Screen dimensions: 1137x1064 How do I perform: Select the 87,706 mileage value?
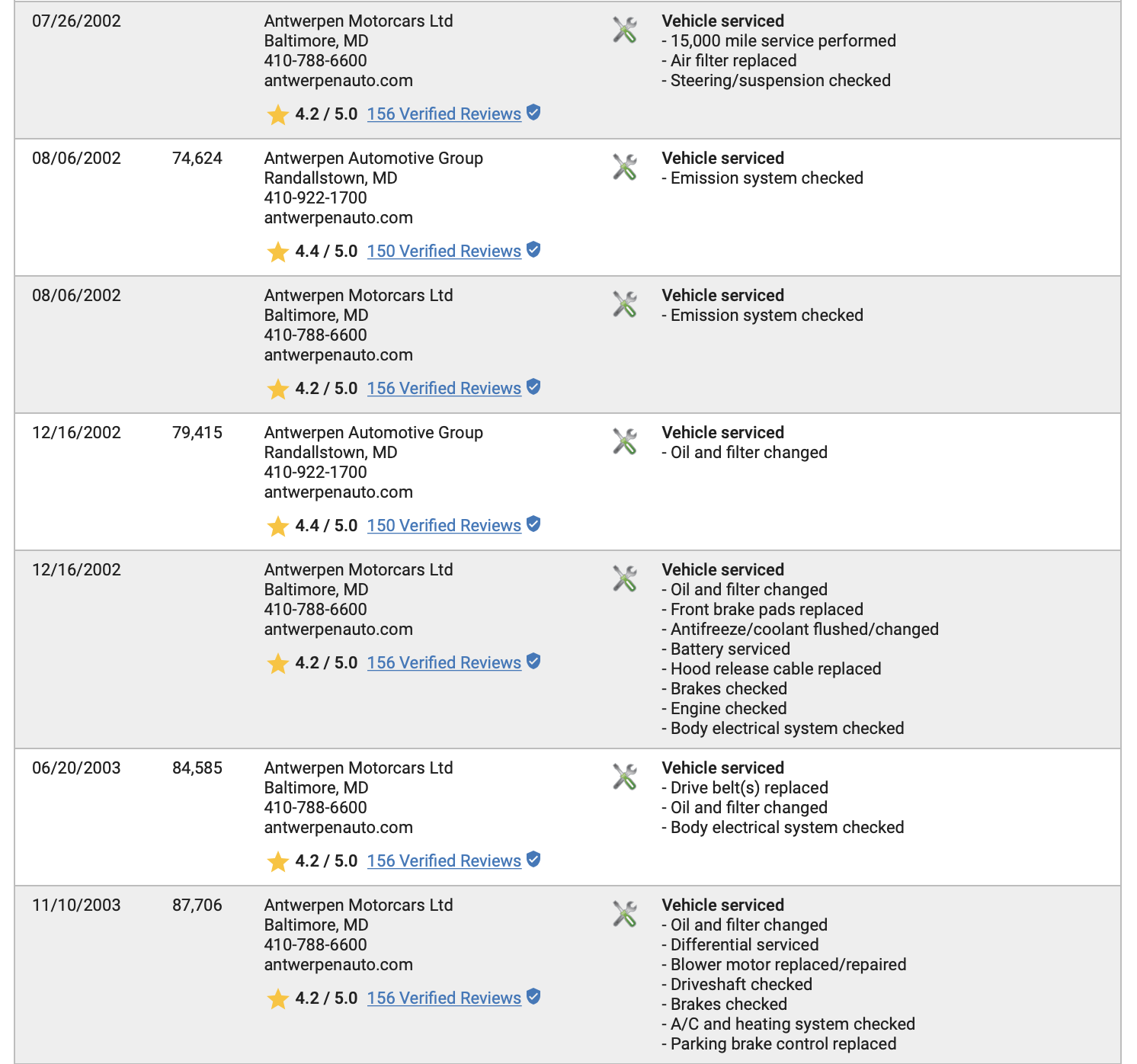click(197, 905)
